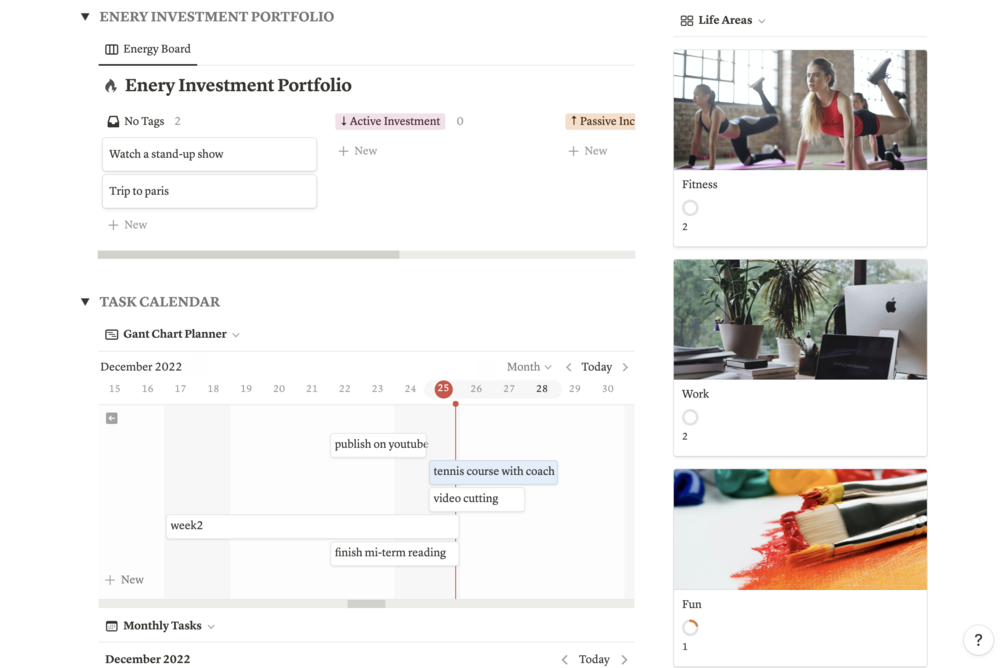Go to the next period in Gantt timeline
This screenshot has width=1005, height=668.
[626, 367]
